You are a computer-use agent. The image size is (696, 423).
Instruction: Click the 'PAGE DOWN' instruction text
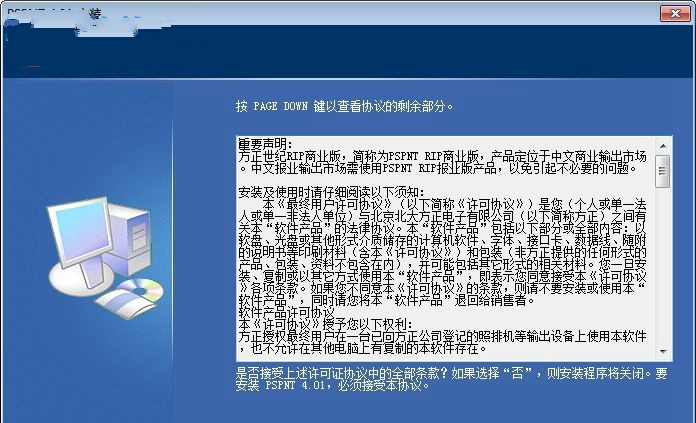(344, 107)
